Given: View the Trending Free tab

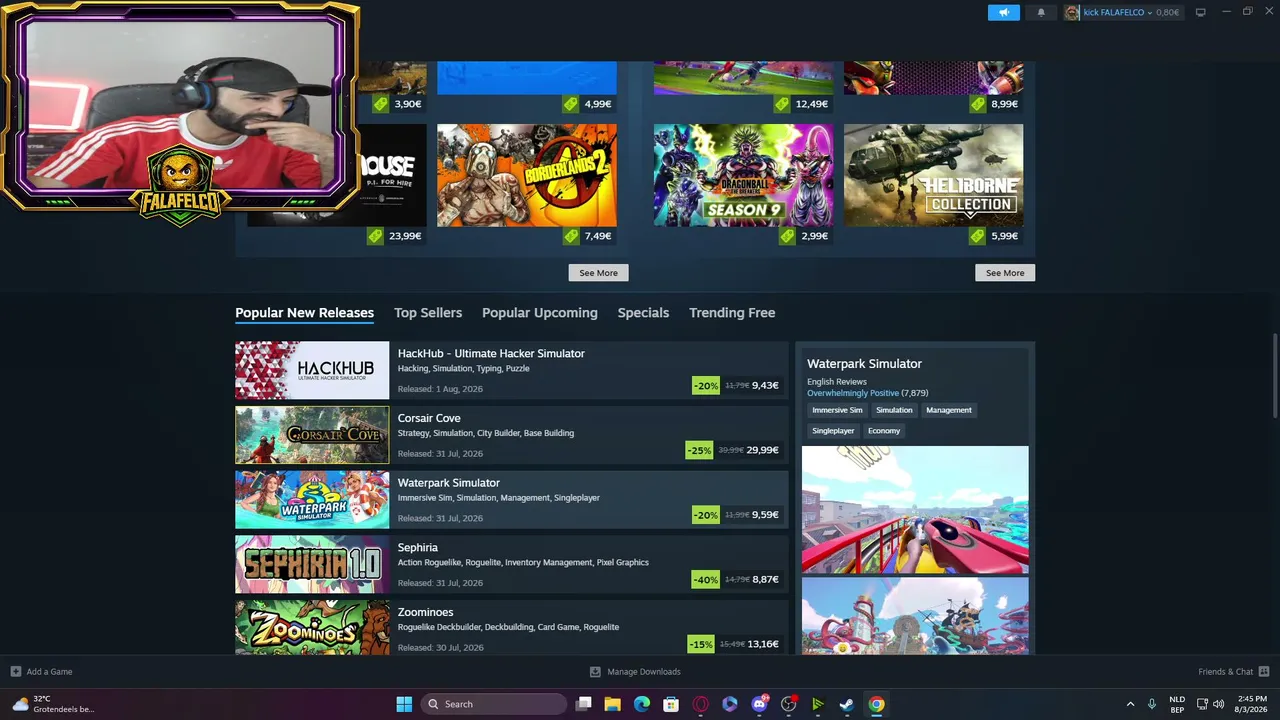Looking at the screenshot, I should 732,313.
